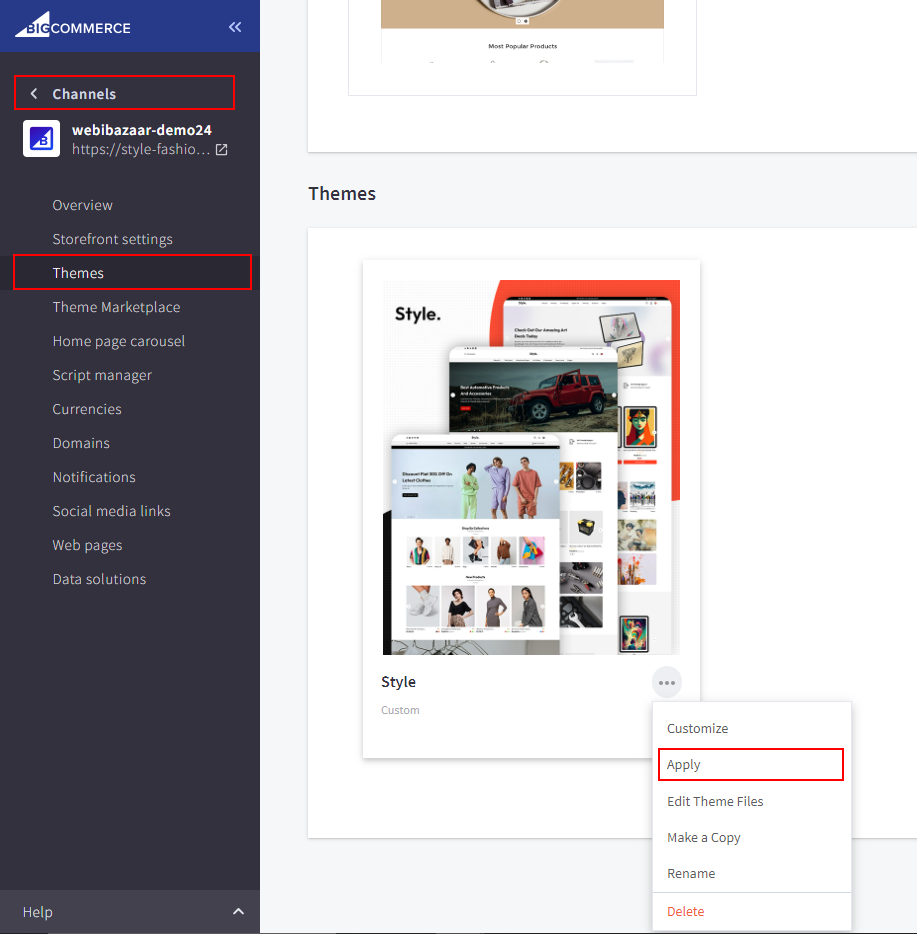Choose Apply from the theme menu
This screenshot has height=934, width=917.
tap(684, 765)
